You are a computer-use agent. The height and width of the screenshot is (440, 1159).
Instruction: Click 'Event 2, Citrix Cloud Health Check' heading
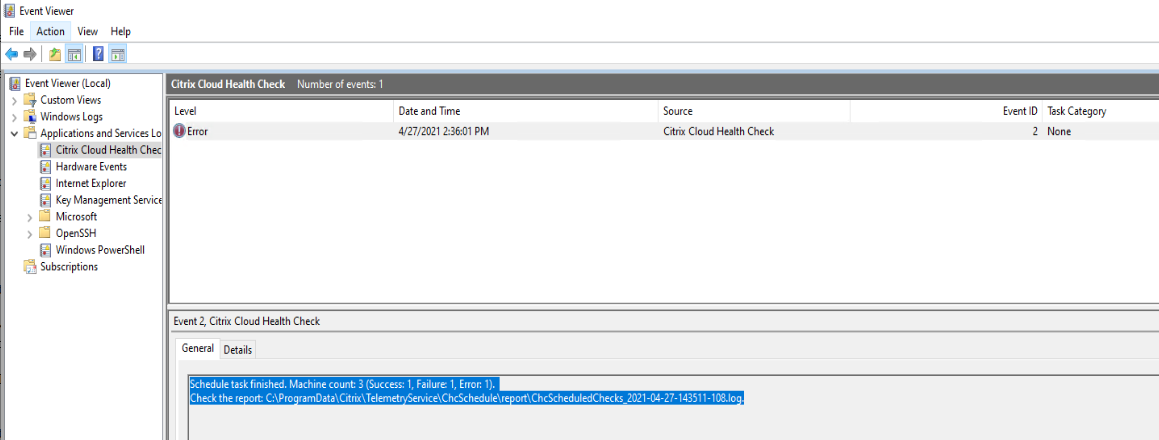246,321
